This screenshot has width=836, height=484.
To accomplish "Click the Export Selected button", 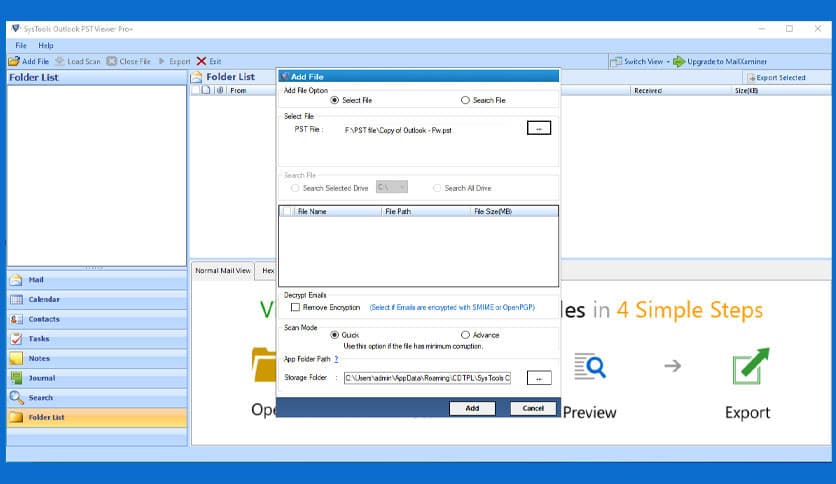I will [x=776, y=77].
